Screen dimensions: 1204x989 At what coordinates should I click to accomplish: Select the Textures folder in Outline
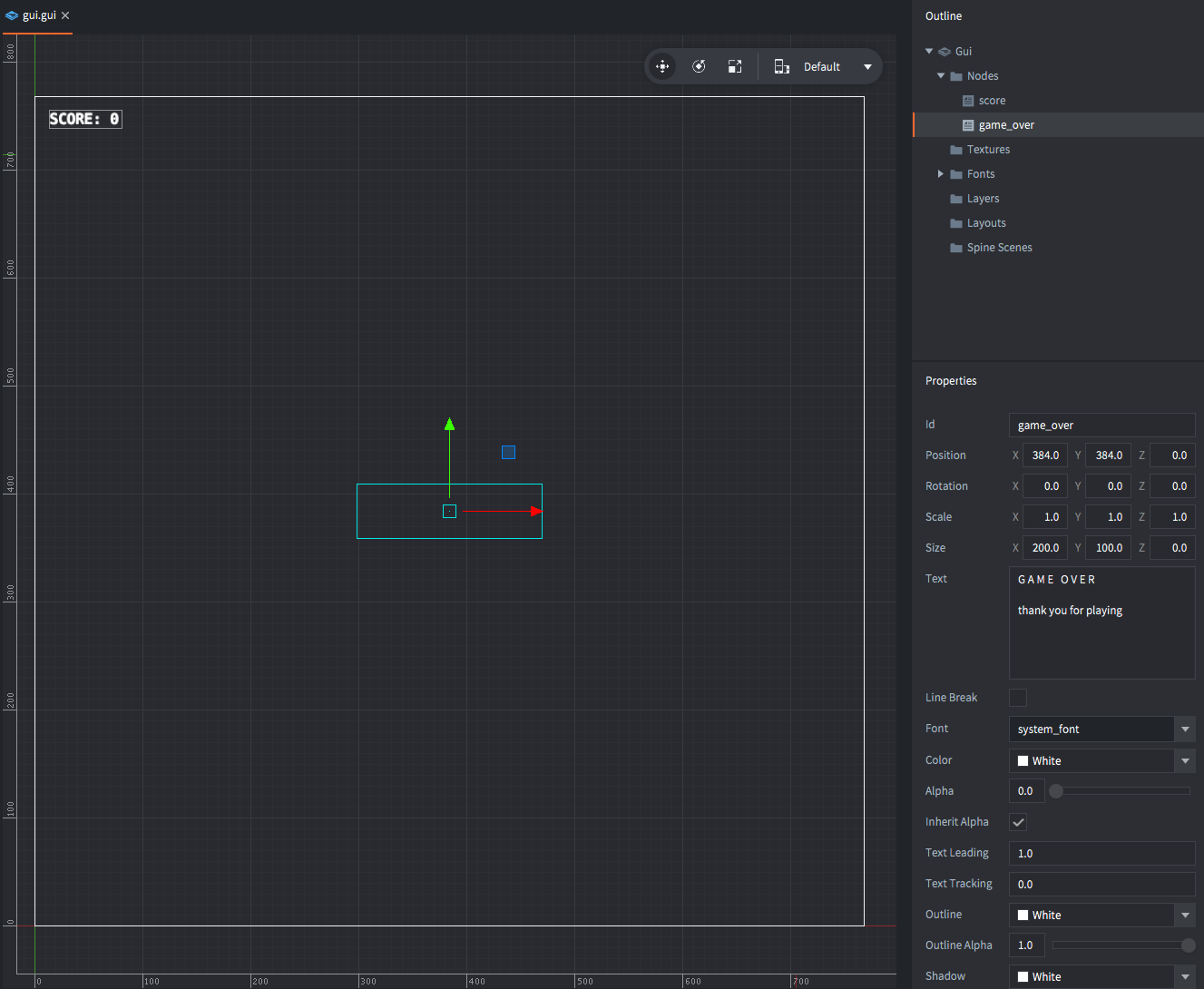(988, 150)
